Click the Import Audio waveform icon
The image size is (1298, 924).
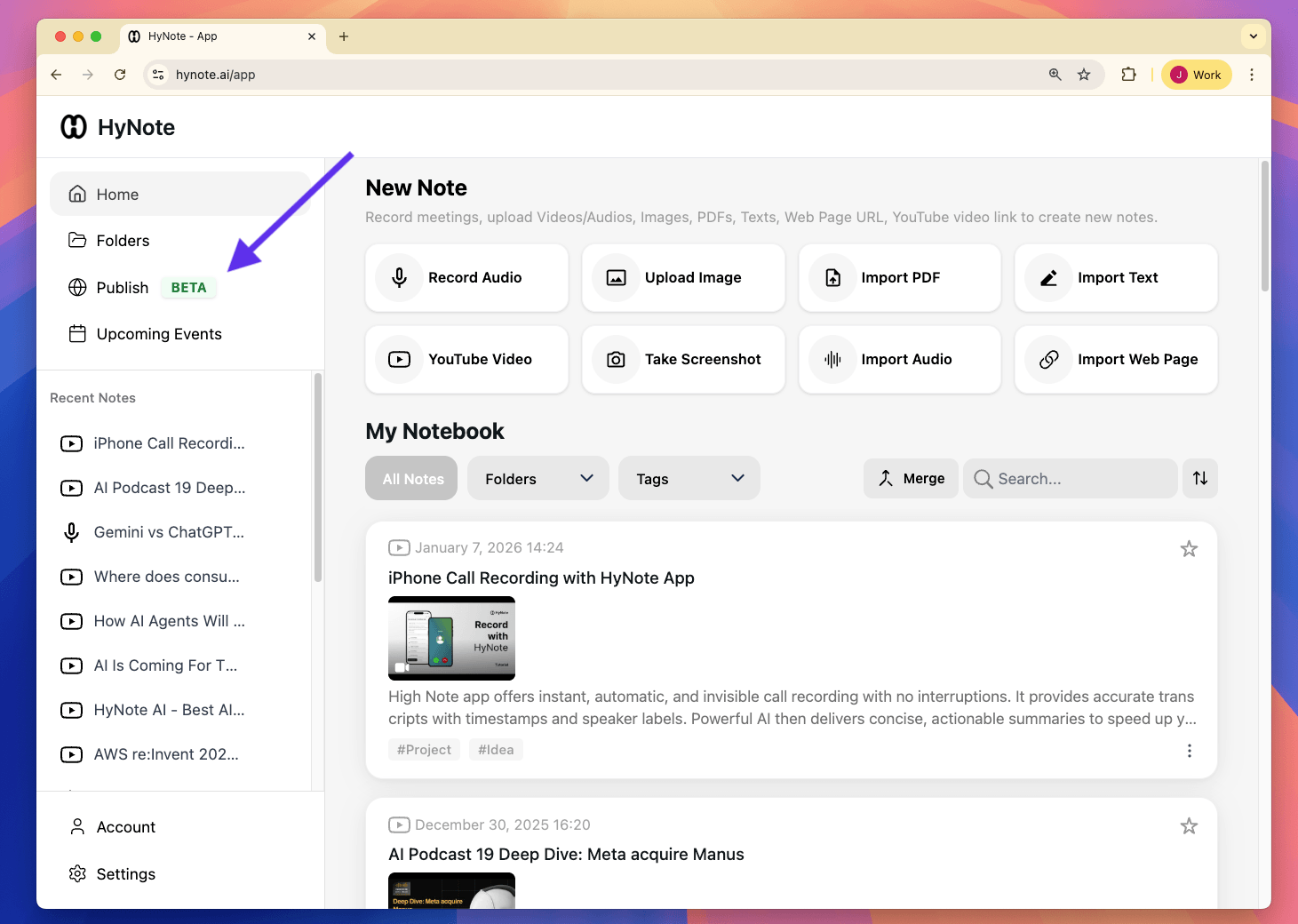[832, 359]
